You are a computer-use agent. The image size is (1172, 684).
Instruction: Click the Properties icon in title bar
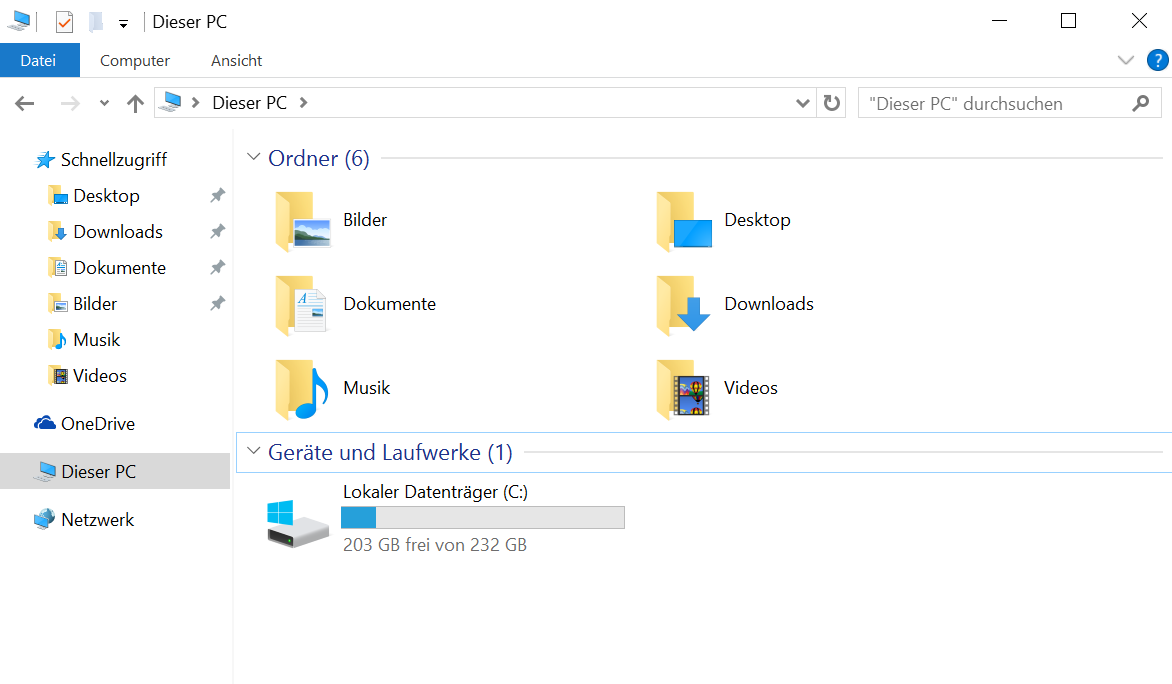[x=64, y=22]
